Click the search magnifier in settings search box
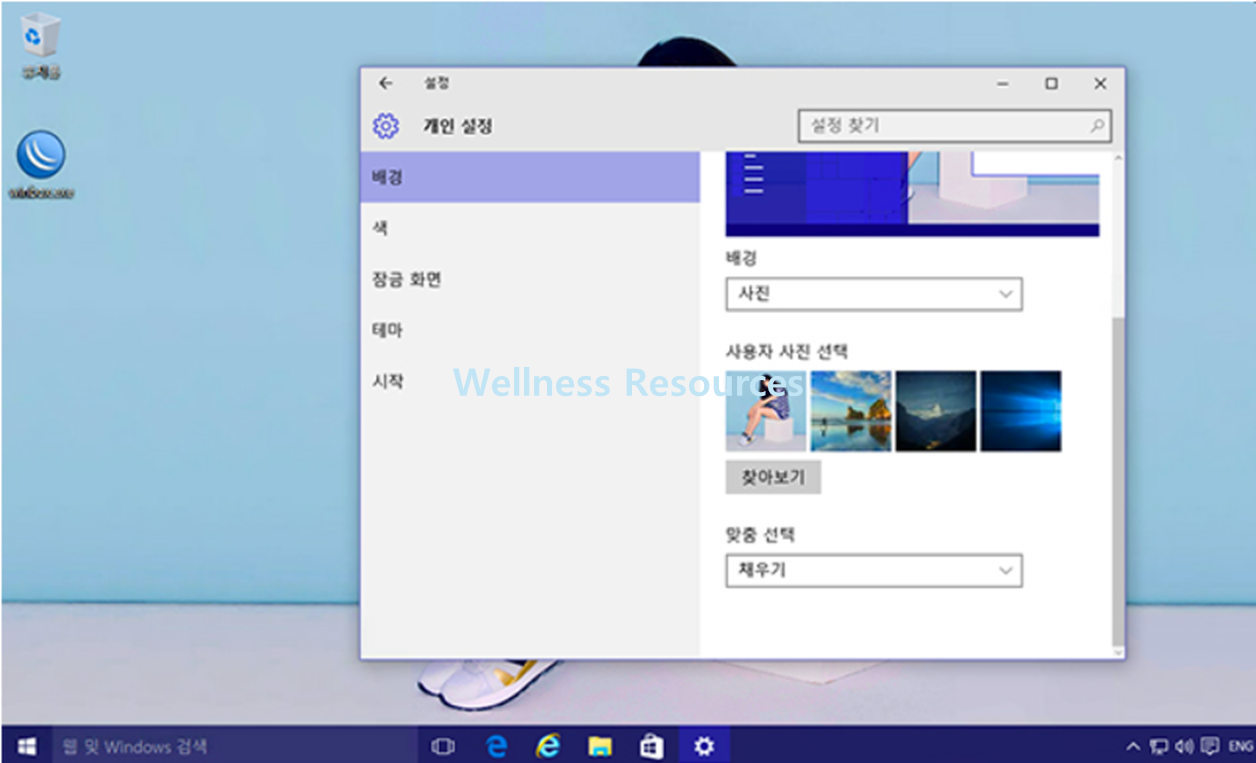This screenshot has height=763, width=1256. (1097, 126)
